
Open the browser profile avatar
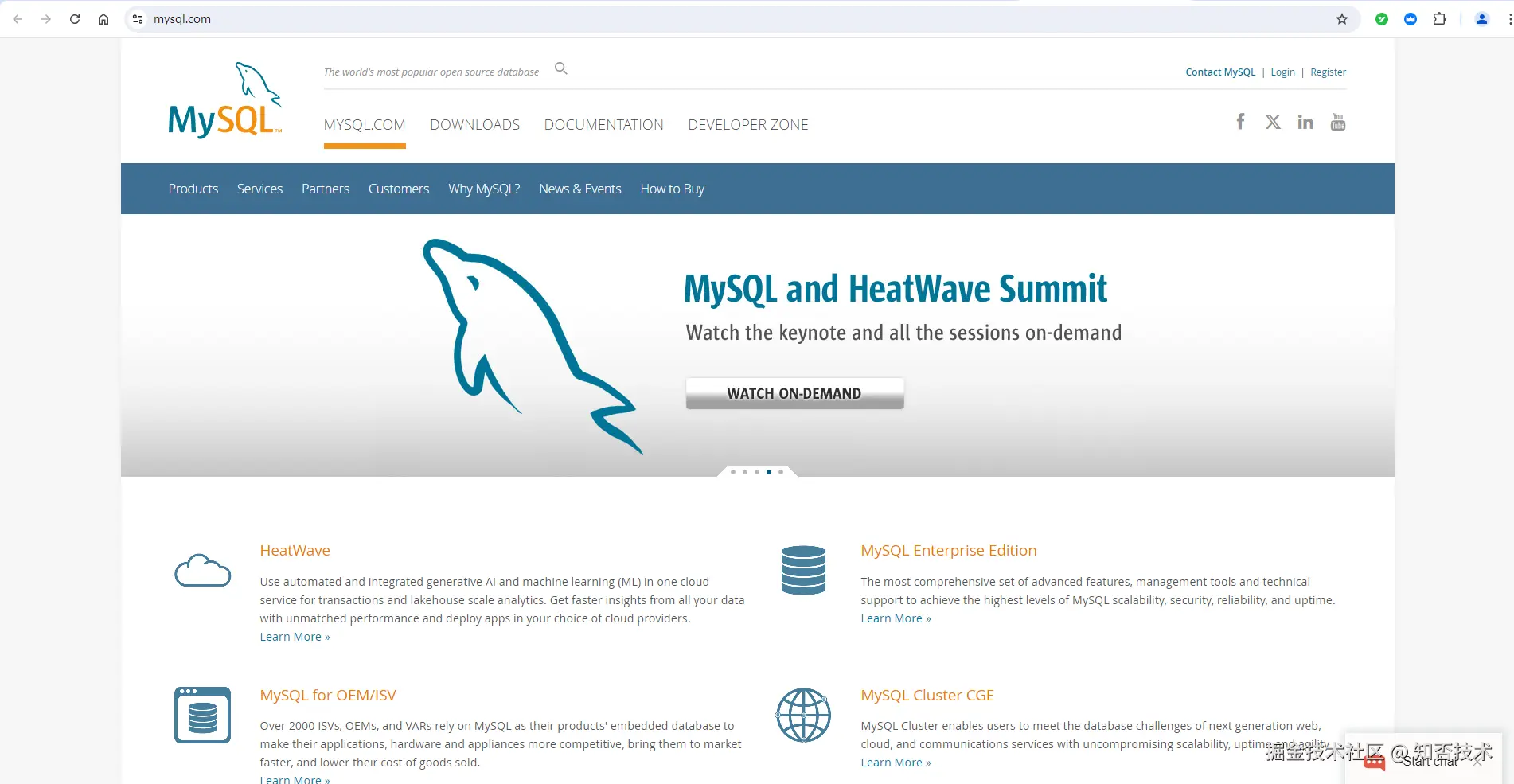point(1482,19)
